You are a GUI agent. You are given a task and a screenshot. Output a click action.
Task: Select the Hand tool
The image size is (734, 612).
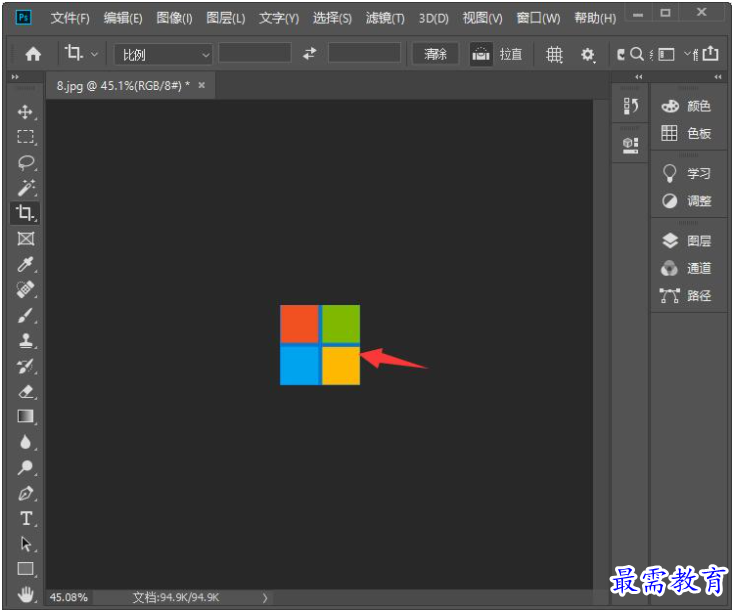25,595
